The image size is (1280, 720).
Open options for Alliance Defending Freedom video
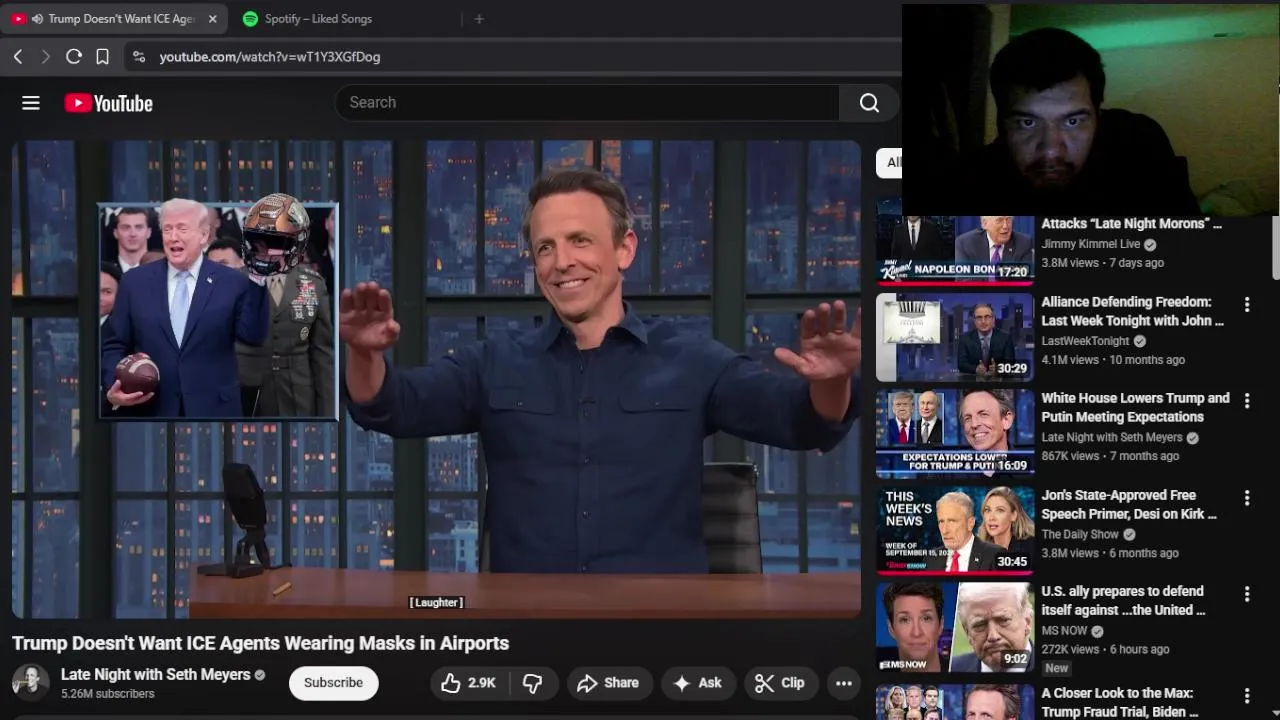click(1247, 304)
